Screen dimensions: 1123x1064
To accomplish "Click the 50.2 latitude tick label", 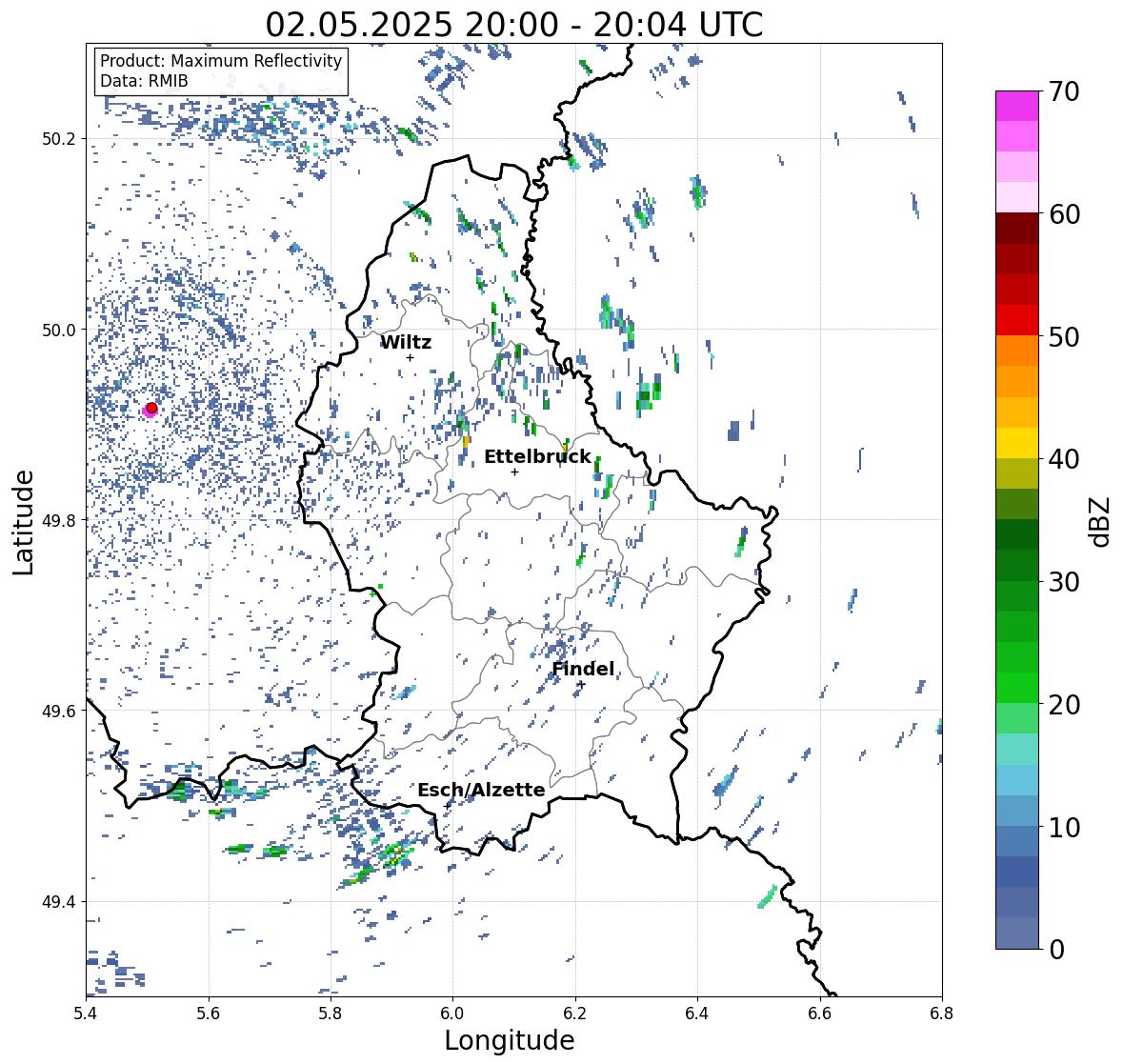I will coord(59,139).
